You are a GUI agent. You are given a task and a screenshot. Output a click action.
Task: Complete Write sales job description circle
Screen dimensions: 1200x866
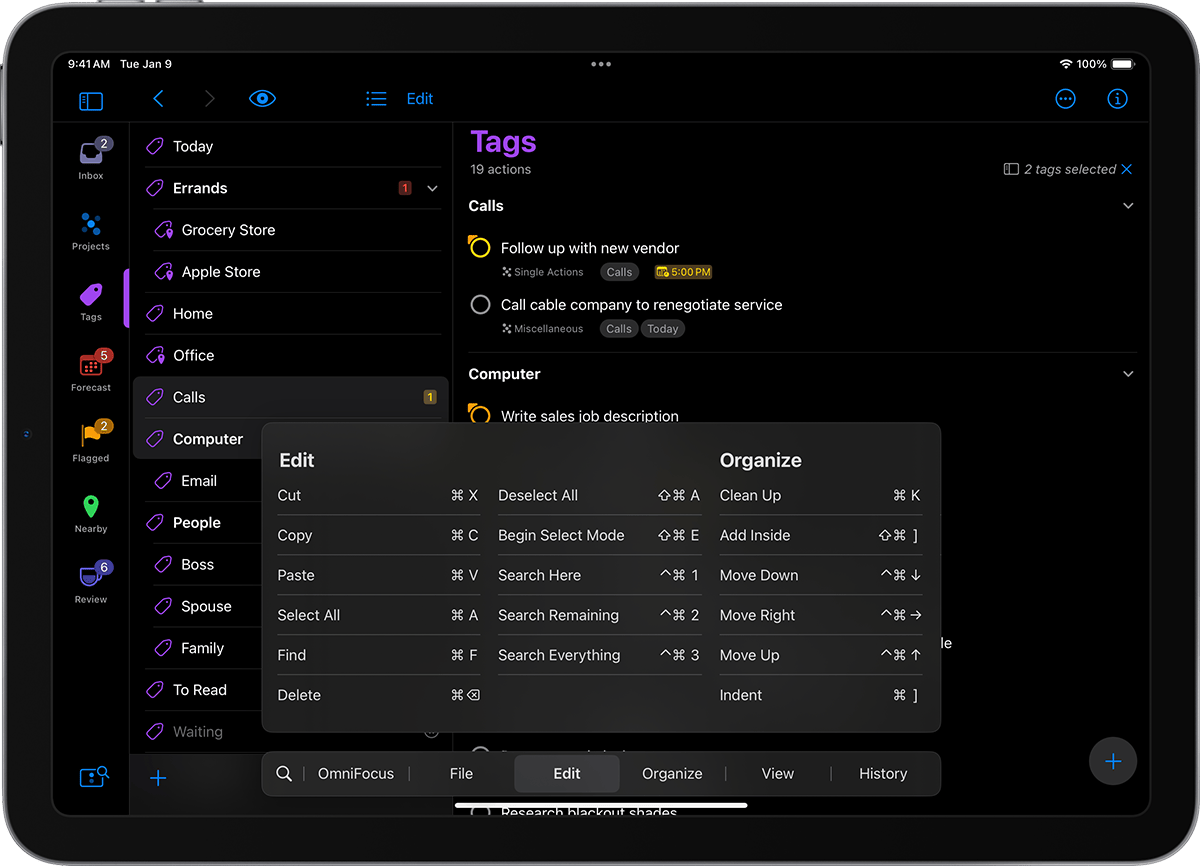click(480, 414)
